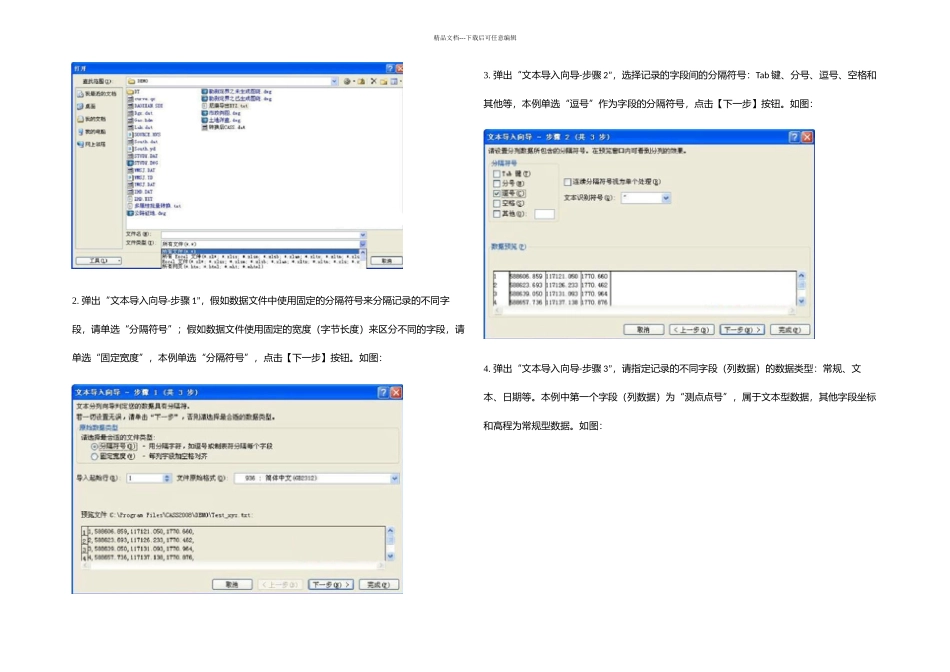Click step 2 data preview scrollbar down arrow
The width and height of the screenshot is (950, 672).
(x=802, y=301)
